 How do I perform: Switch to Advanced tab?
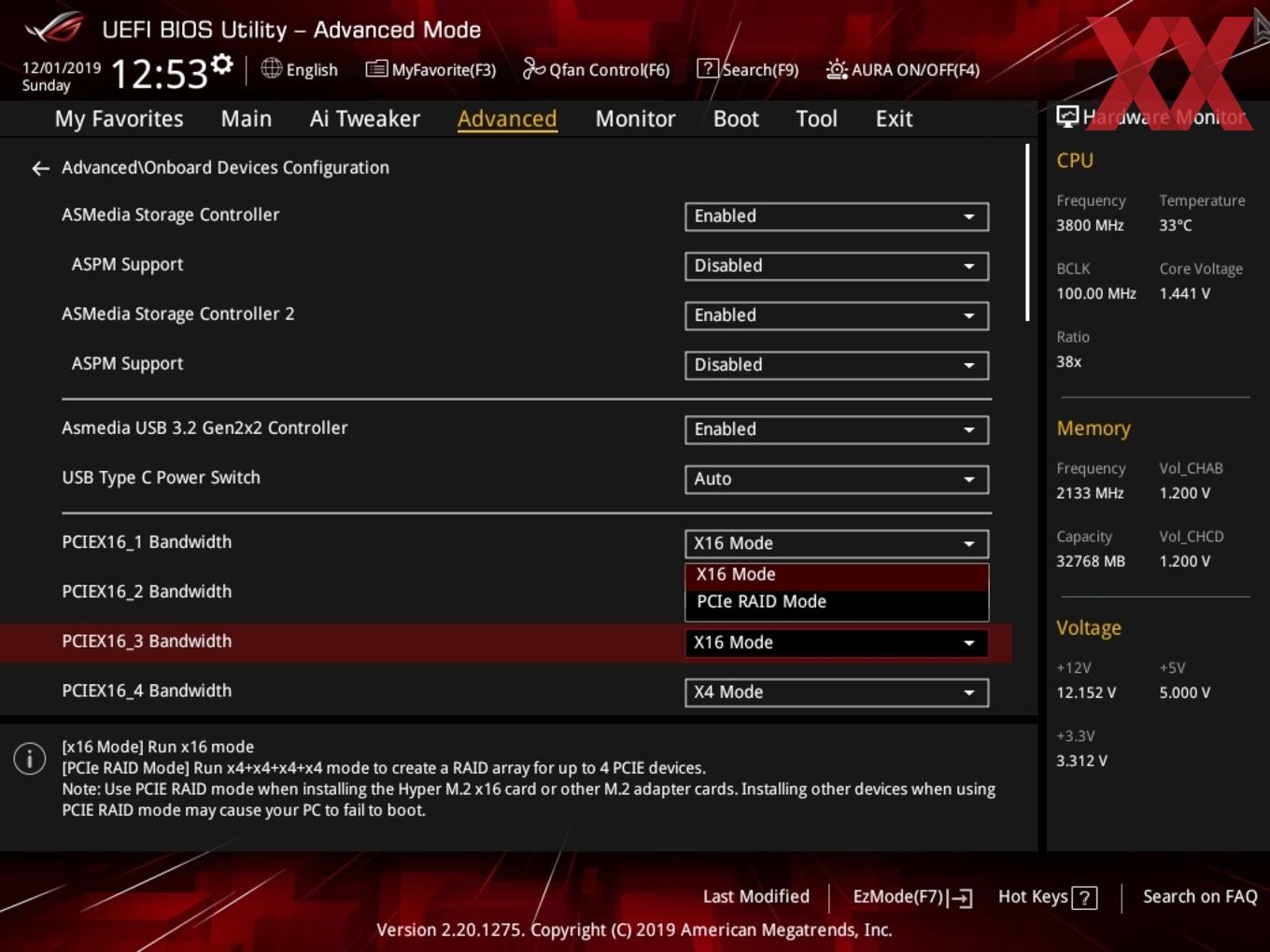click(507, 119)
